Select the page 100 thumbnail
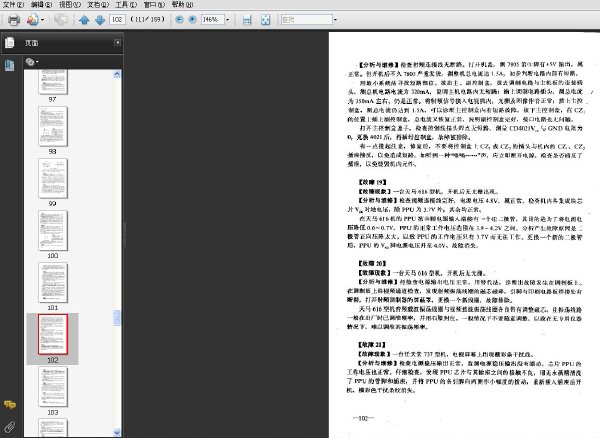Viewport: 600px width, 438px height. coord(53,230)
